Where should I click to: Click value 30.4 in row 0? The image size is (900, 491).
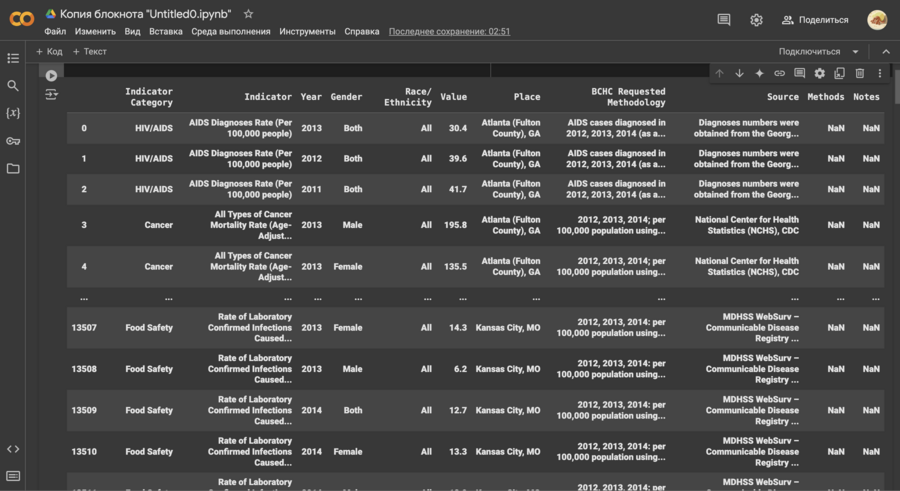click(457, 128)
